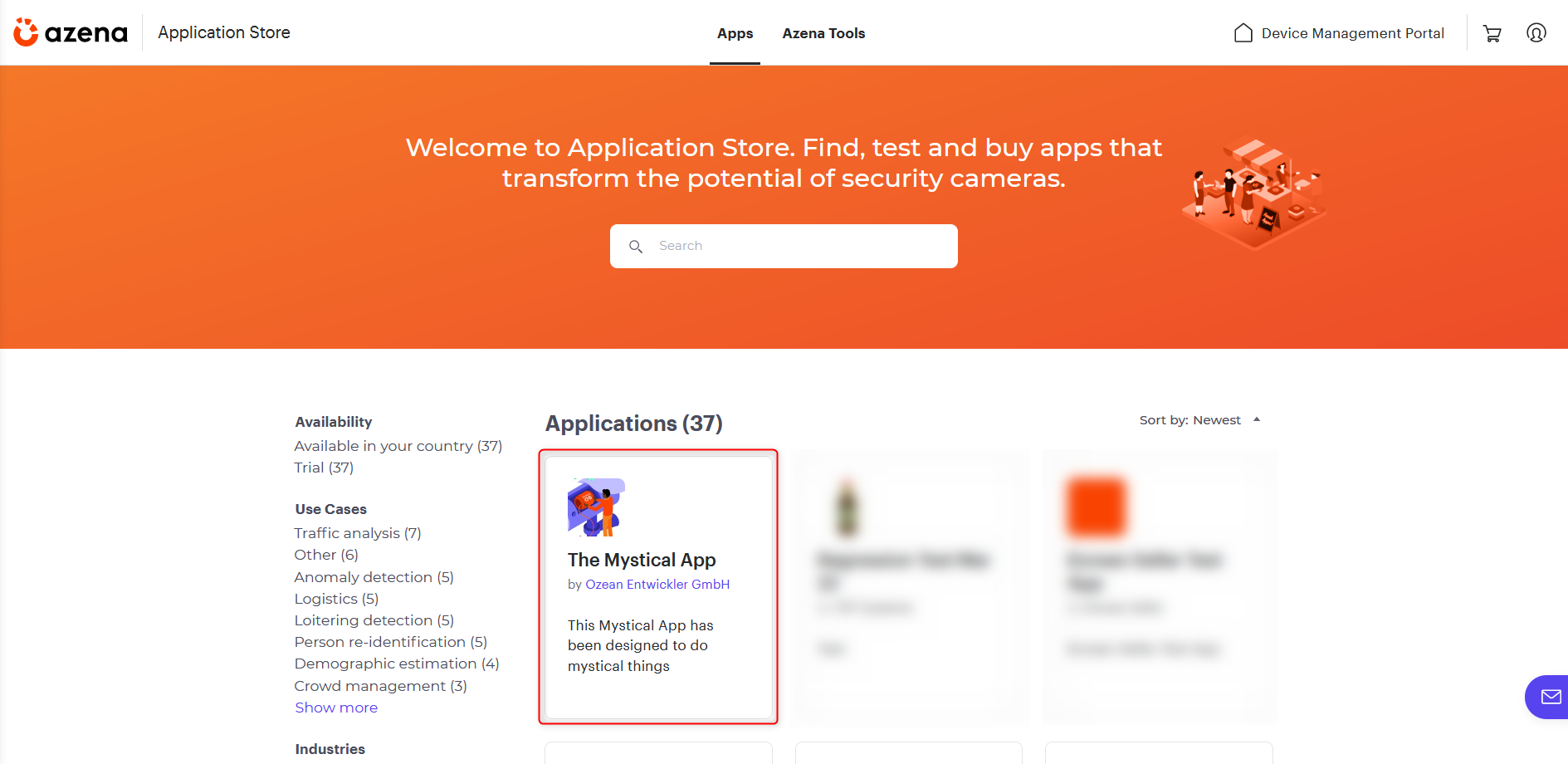Focus the Search input field
The height and width of the screenshot is (764, 1568).
[784, 246]
